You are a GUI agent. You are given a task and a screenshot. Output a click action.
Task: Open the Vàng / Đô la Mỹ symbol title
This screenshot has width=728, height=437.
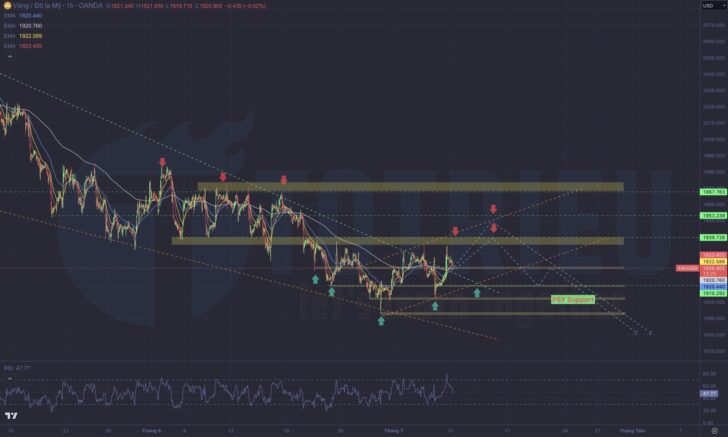(x=50, y=6)
